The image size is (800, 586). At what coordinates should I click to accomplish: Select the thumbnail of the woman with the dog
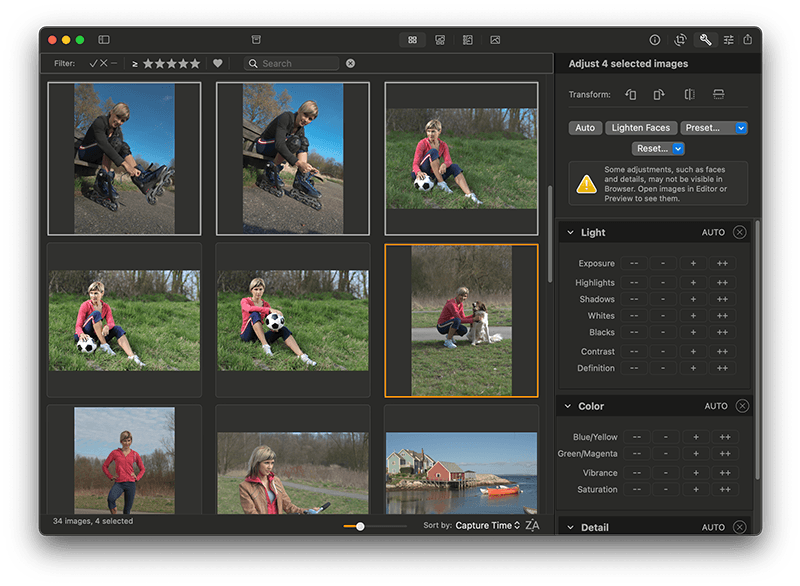460,318
